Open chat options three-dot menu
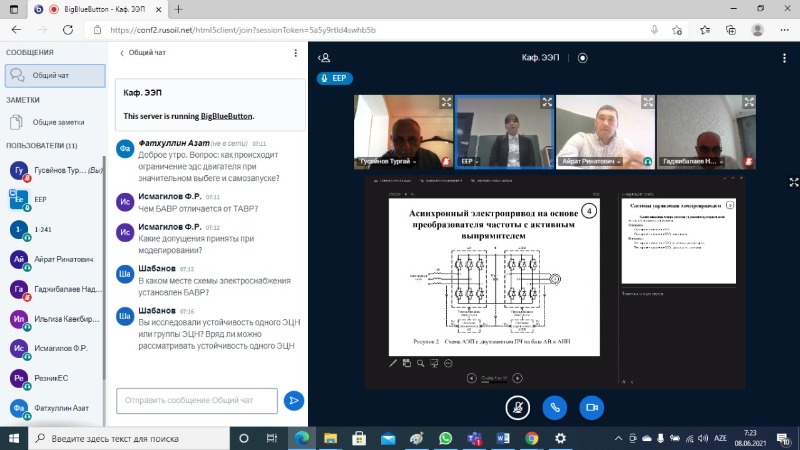The image size is (800, 450). [x=296, y=53]
